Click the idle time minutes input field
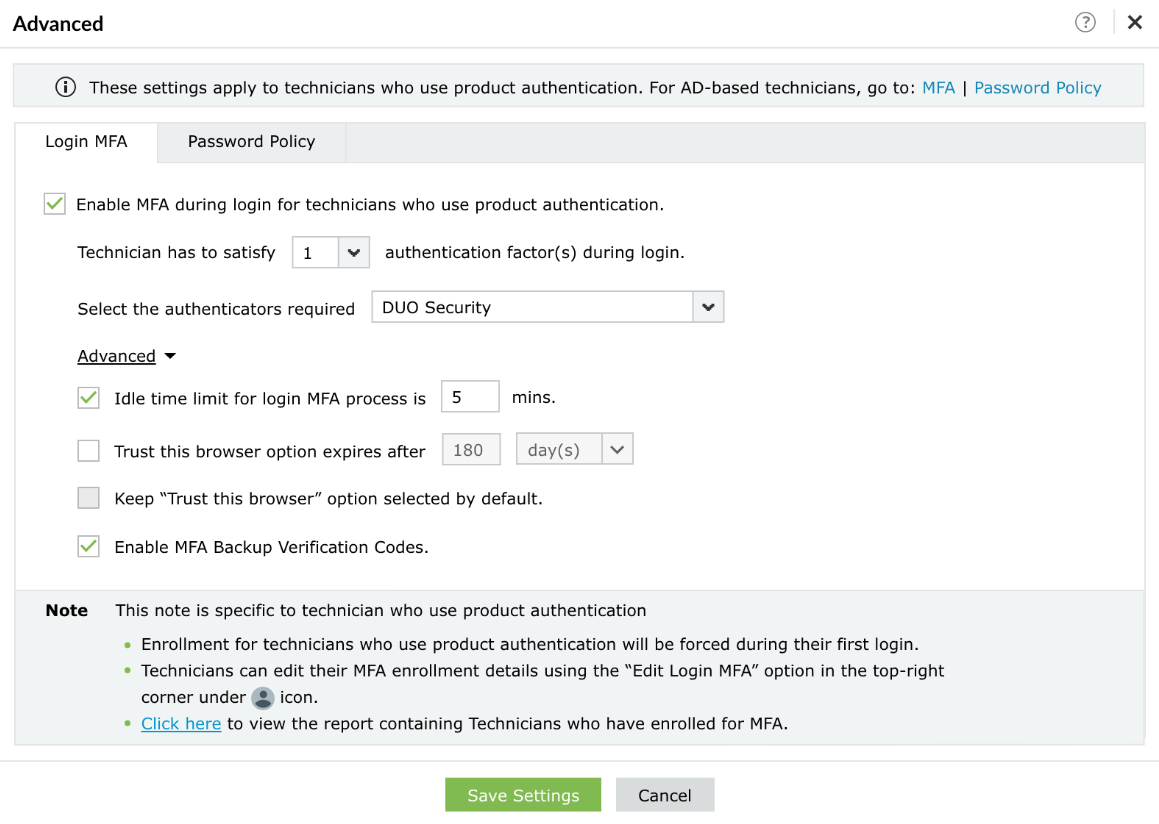 point(469,397)
